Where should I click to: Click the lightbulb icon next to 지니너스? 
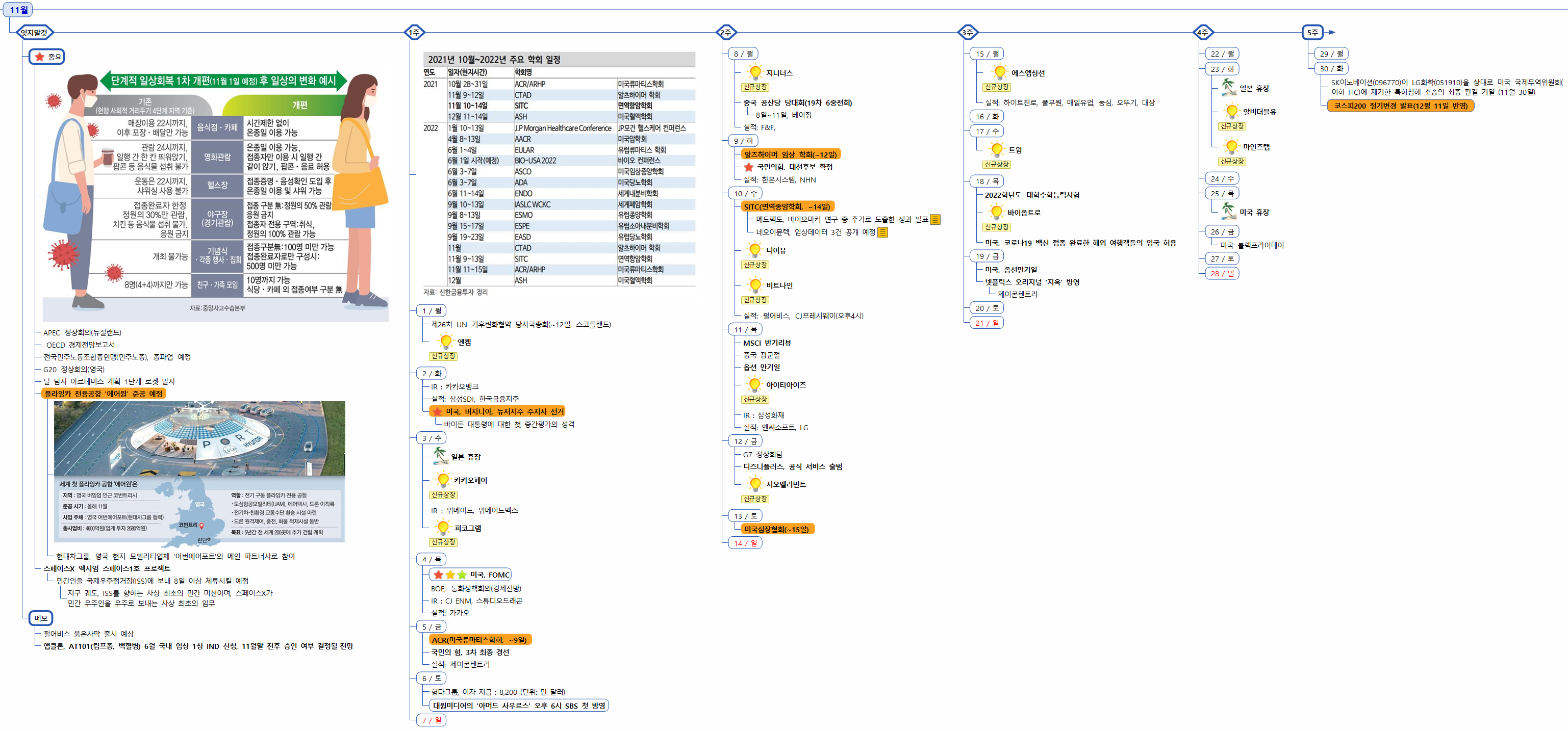(x=755, y=72)
